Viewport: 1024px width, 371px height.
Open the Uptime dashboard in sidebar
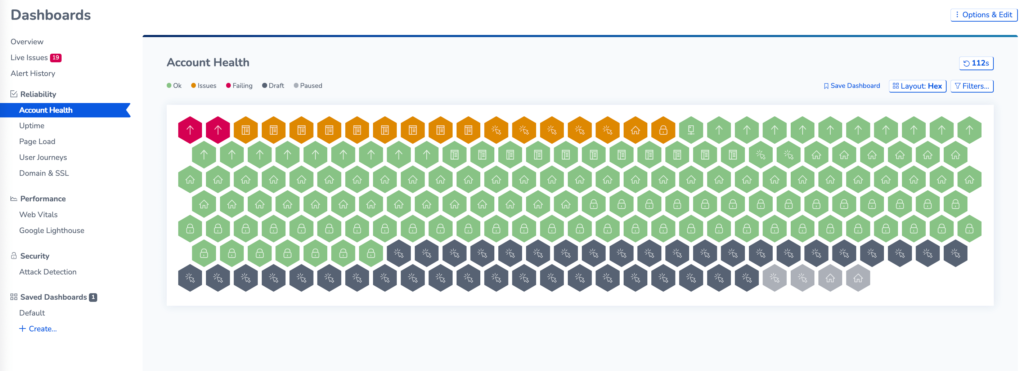point(32,125)
